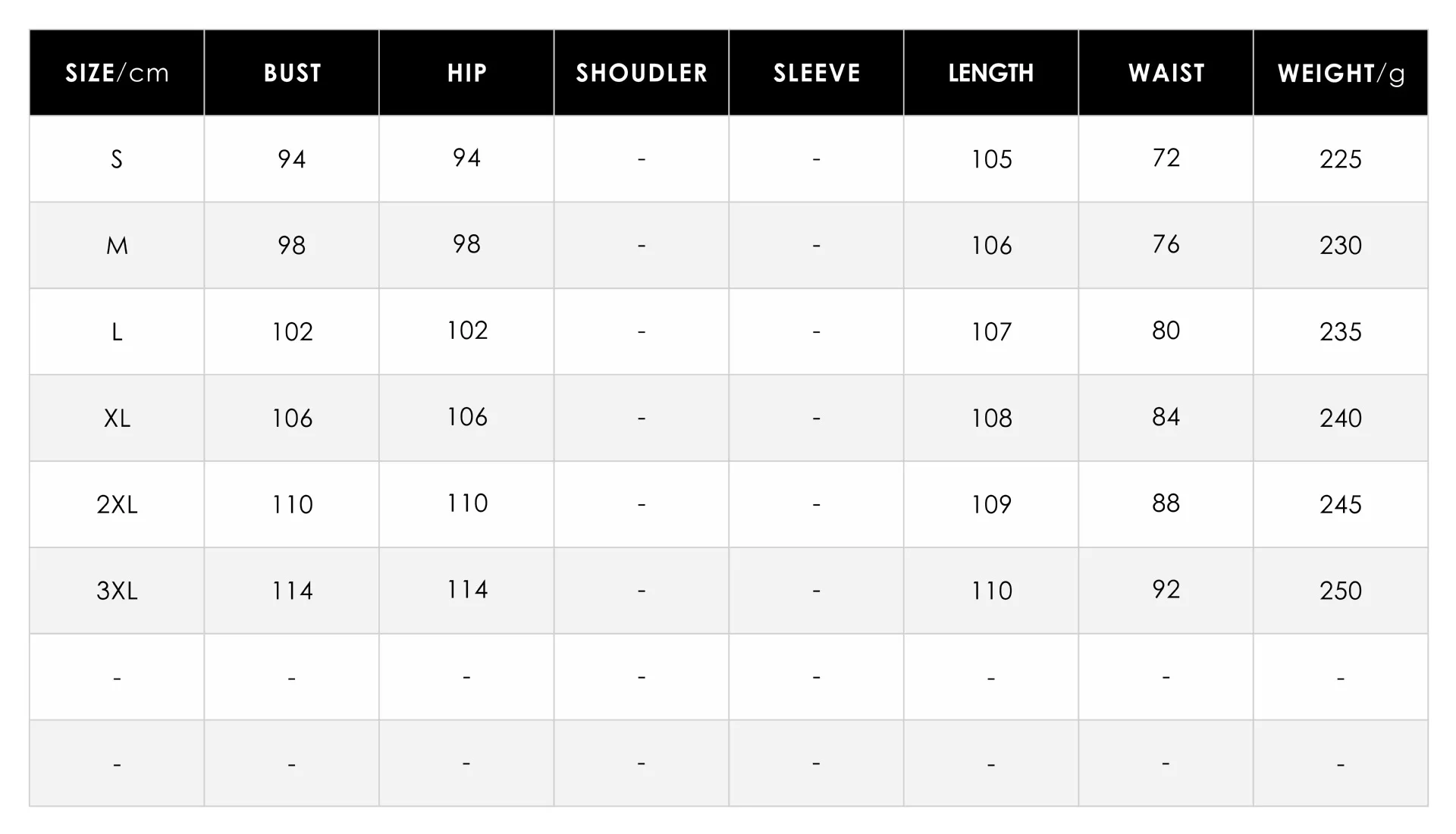Viewport: 1456px width, 834px height.
Task: Click the WAIST column header
Action: [x=1166, y=74]
